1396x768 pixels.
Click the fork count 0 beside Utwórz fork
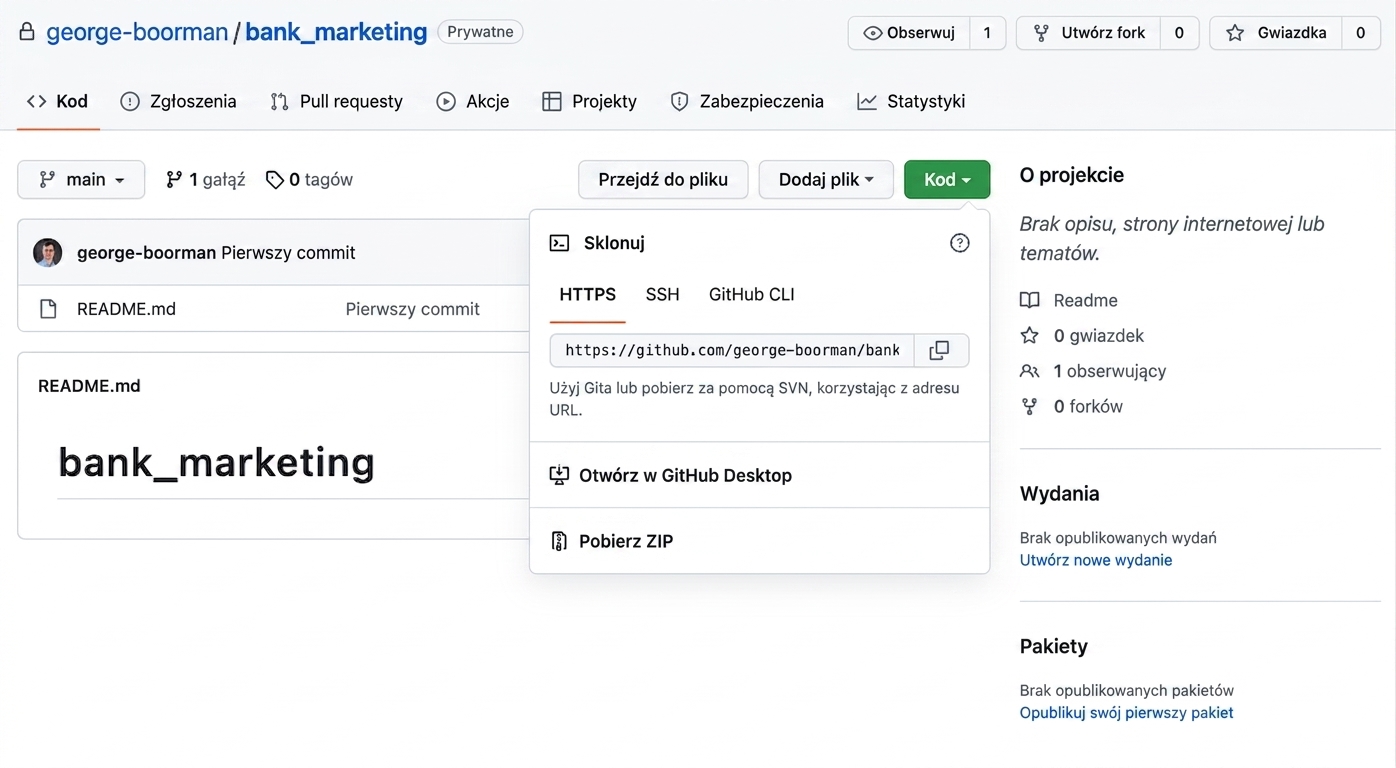(x=1179, y=33)
